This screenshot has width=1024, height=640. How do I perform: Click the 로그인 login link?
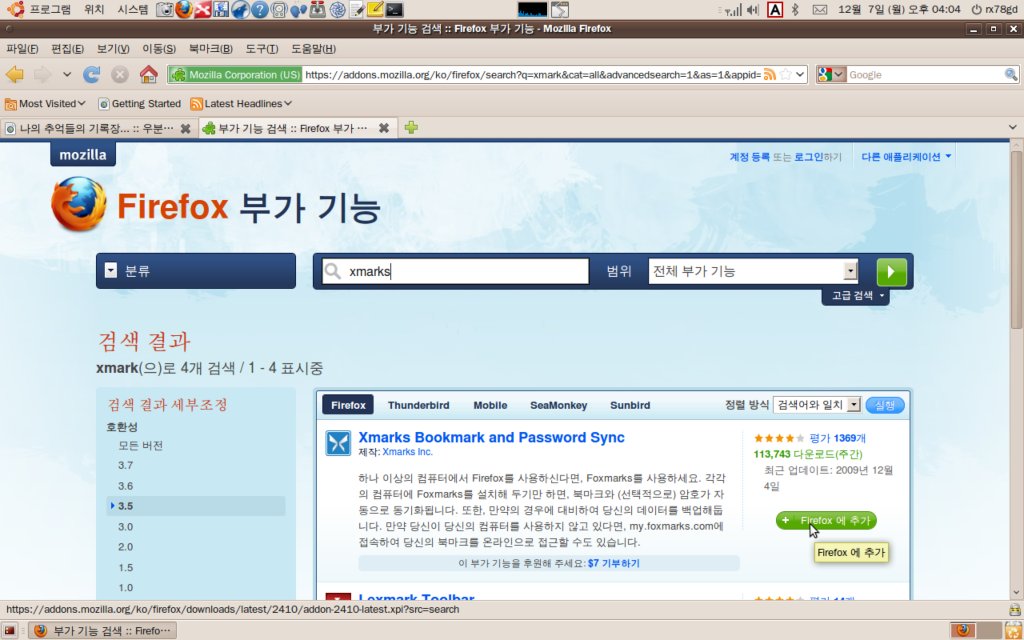[808, 157]
